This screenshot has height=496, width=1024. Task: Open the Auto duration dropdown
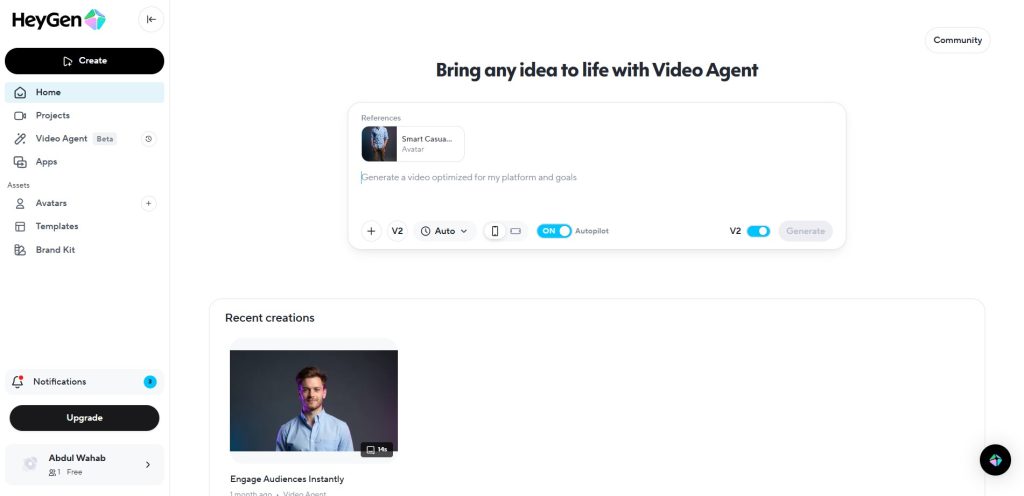(444, 231)
